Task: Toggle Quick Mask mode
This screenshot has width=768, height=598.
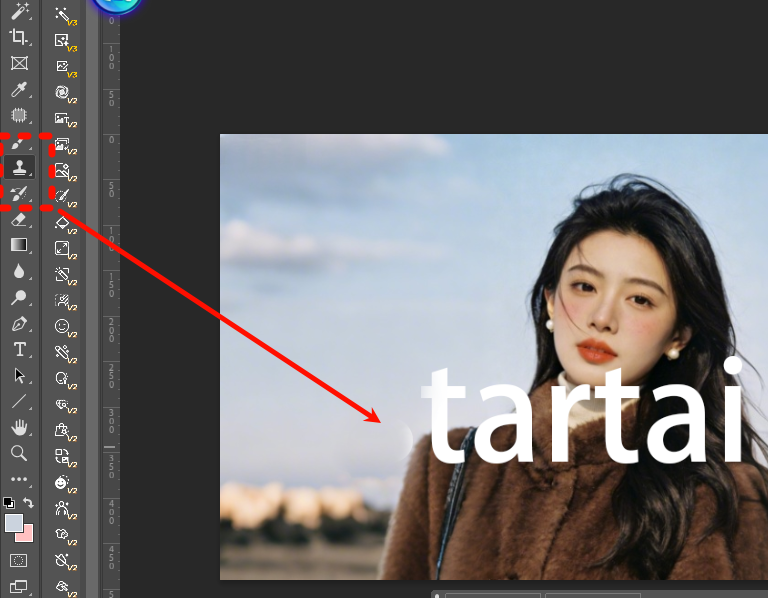Action: tap(19, 560)
